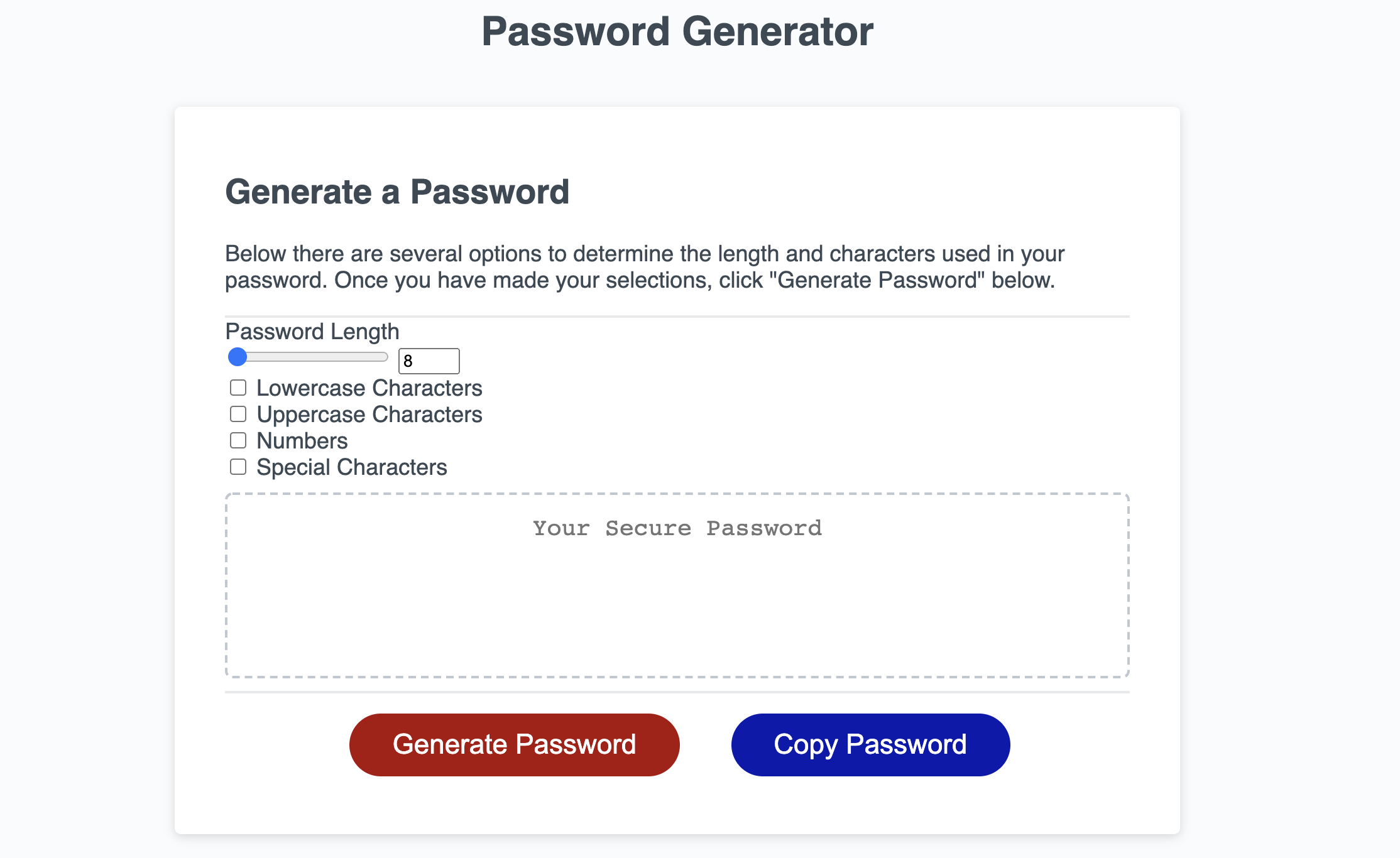Click the instructions paragraph about password options

(644, 266)
